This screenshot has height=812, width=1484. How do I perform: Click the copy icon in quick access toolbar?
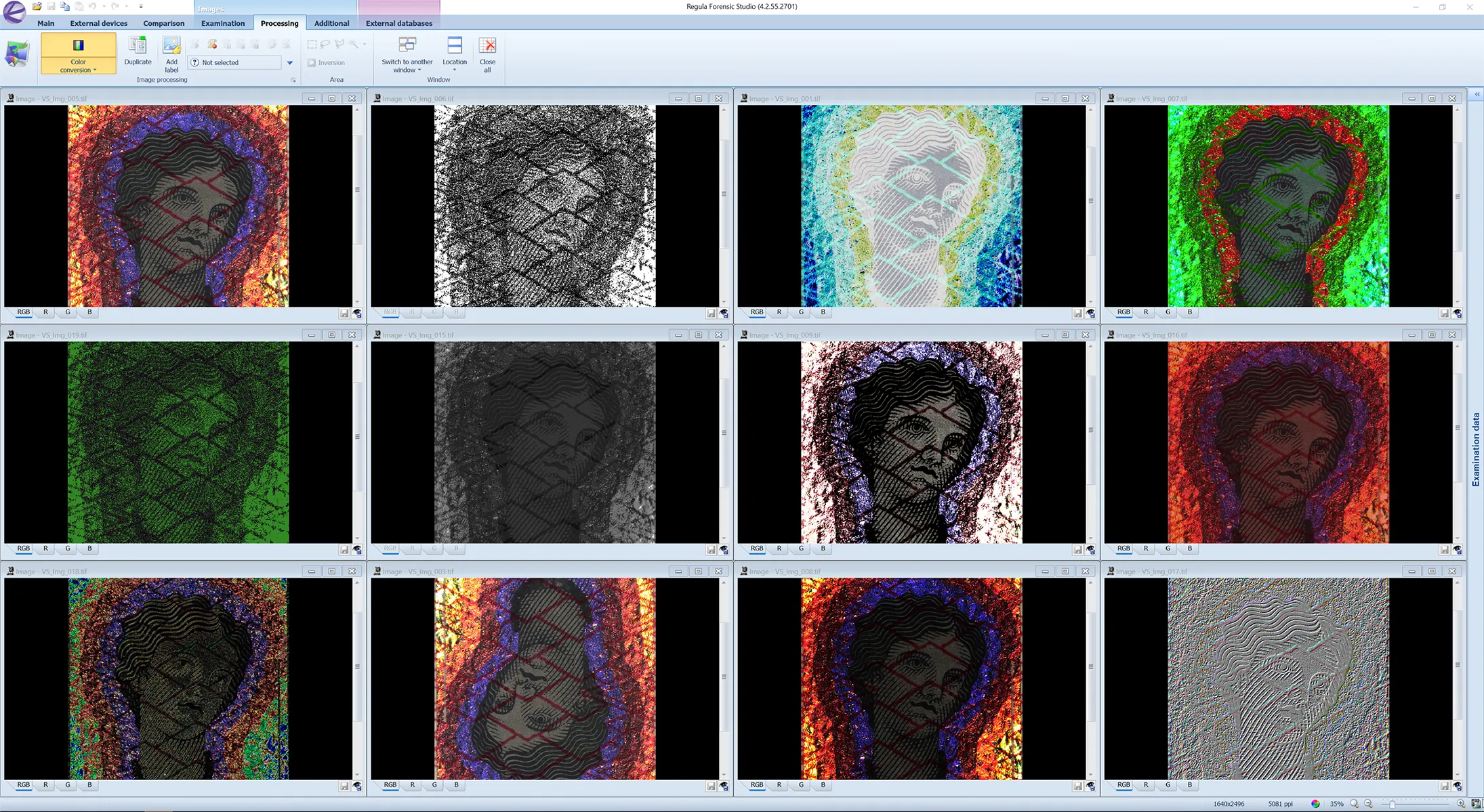coord(65,6)
